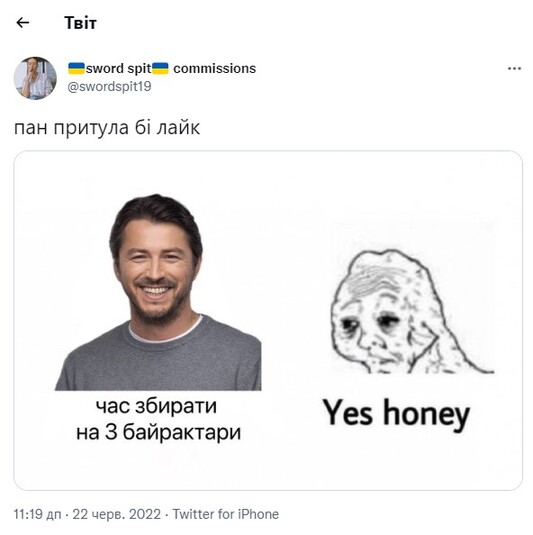This screenshot has width=533, height=535.
Task: Select the tweet text "пан притула бі лайк"
Action: 107,128
